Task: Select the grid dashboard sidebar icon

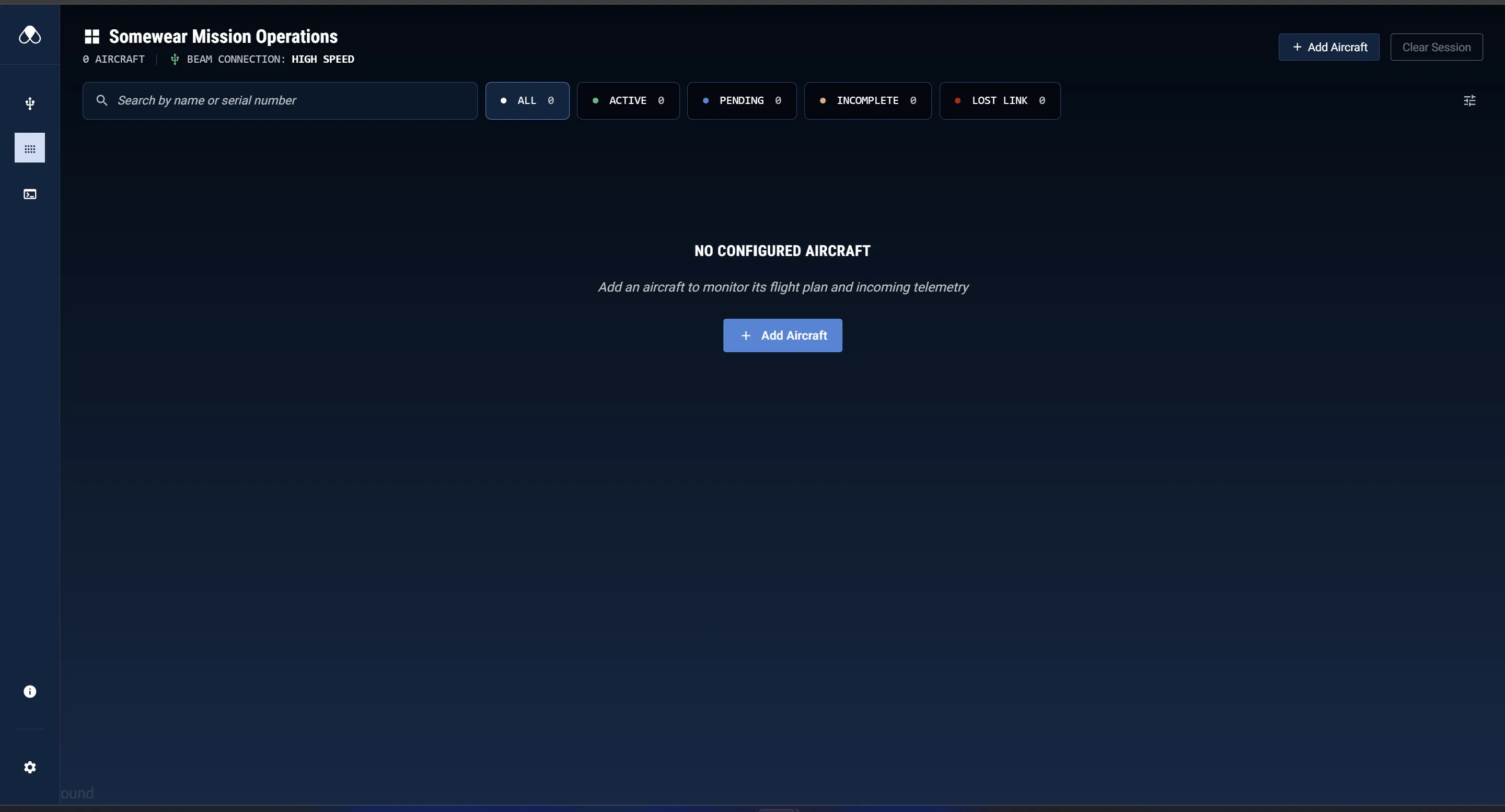Action: 30,148
